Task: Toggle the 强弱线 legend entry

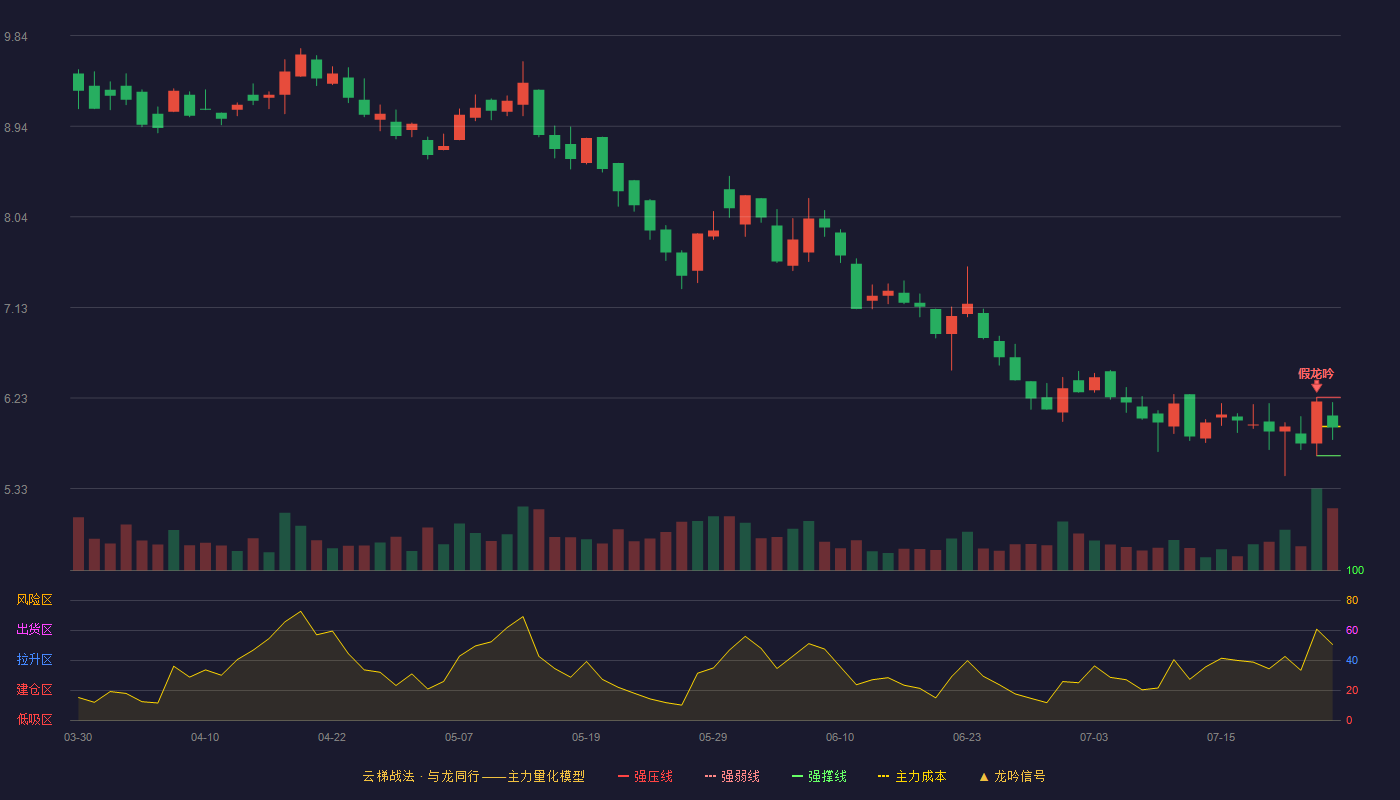Action: [x=732, y=776]
